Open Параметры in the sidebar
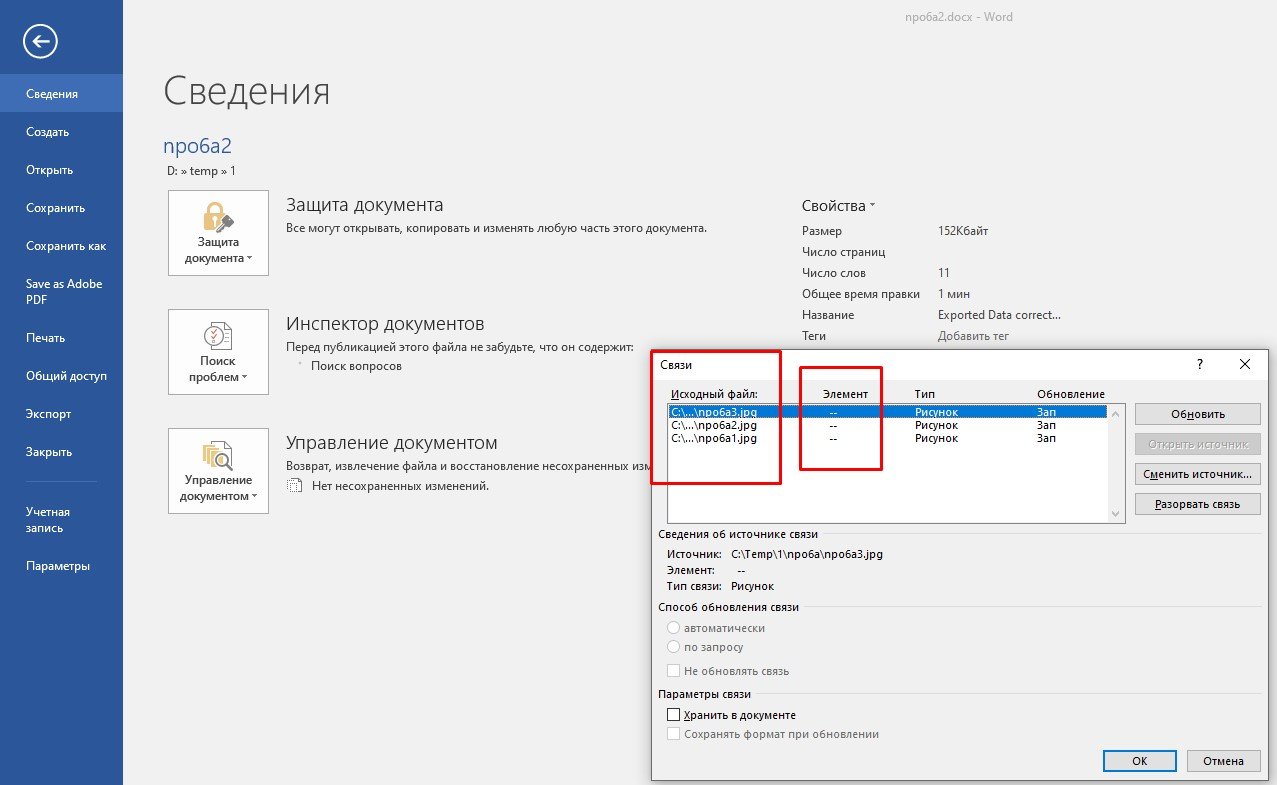This screenshot has width=1277, height=785. tap(61, 566)
